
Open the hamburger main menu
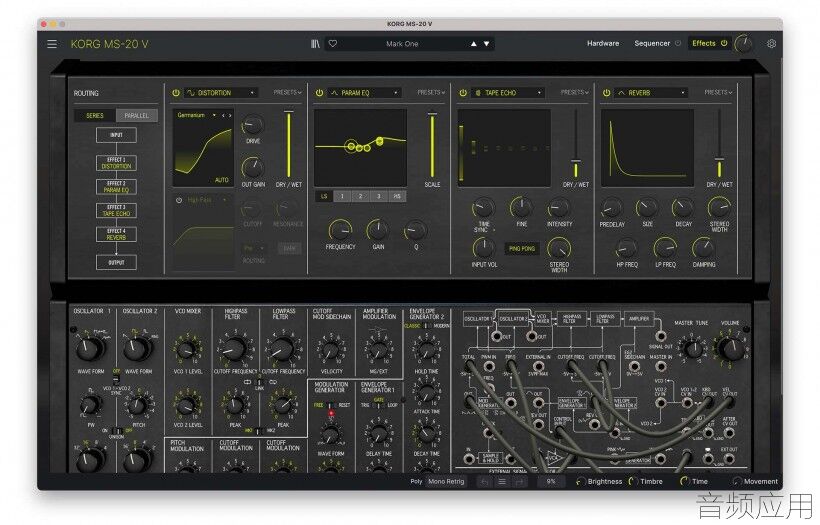(x=52, y=44)
